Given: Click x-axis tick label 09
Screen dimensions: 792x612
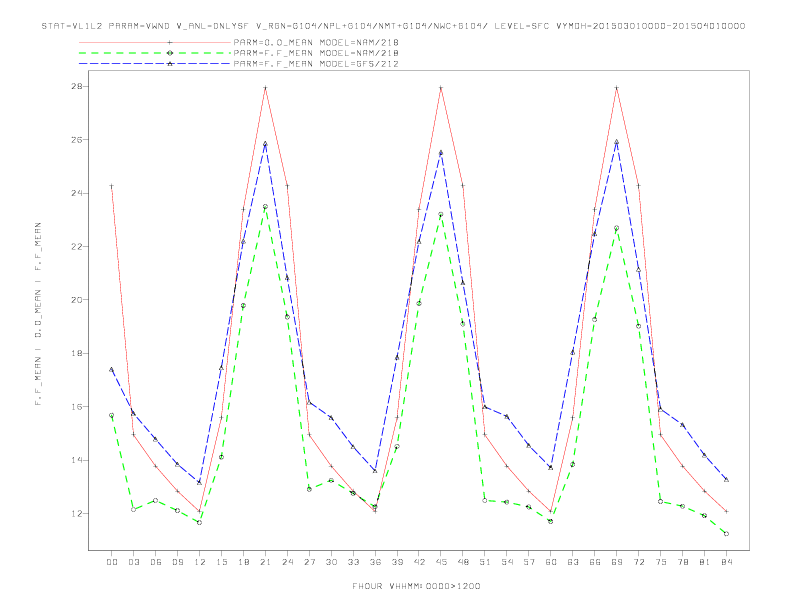Looking at the screenshot, I should 177,562.
